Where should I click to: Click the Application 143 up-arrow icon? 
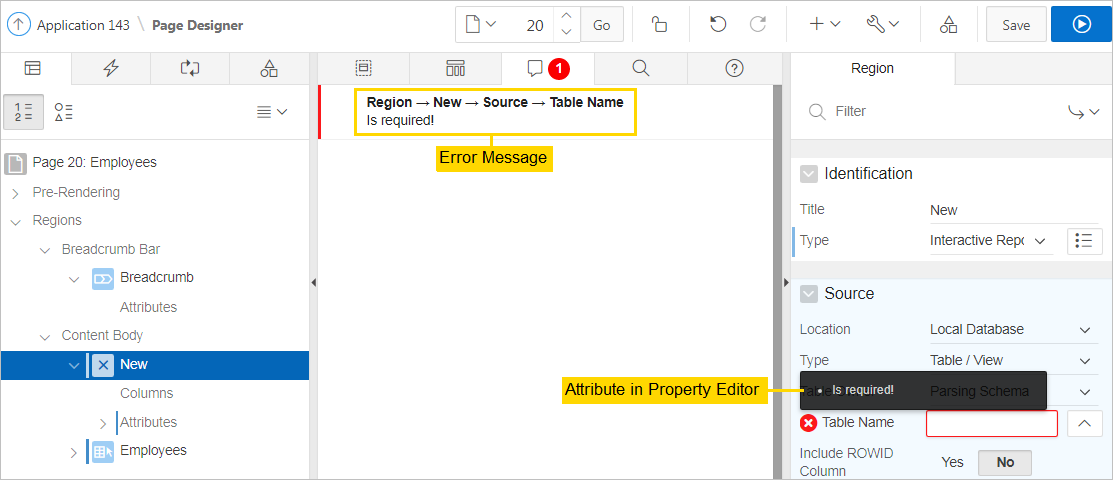pyautogui.click(x=18, y=25)
